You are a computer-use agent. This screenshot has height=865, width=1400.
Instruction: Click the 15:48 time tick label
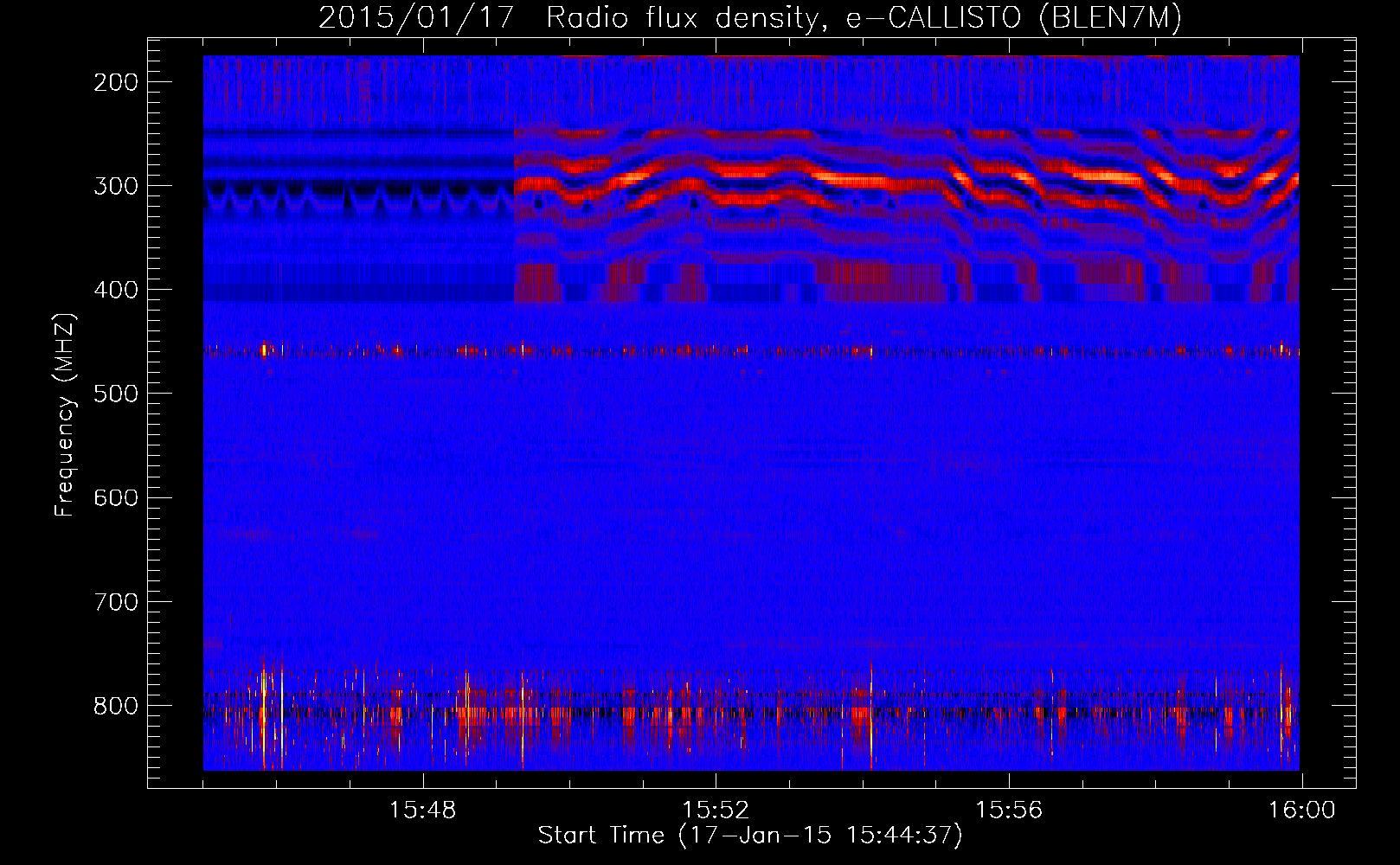[422, 811]
